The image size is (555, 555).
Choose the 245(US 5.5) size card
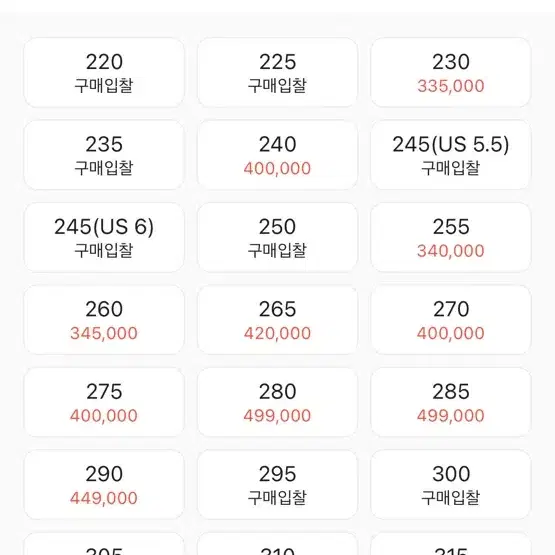tap(451, 155)
